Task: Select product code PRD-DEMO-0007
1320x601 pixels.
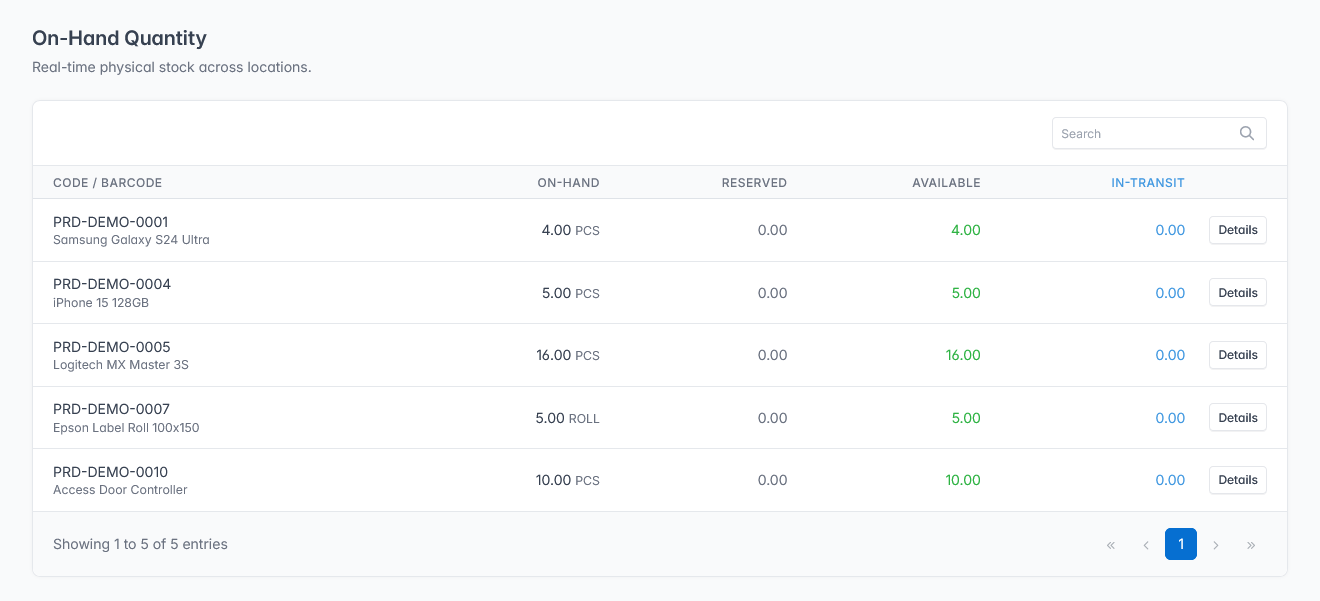Action: pyautogui.click(x=111, y=409)
